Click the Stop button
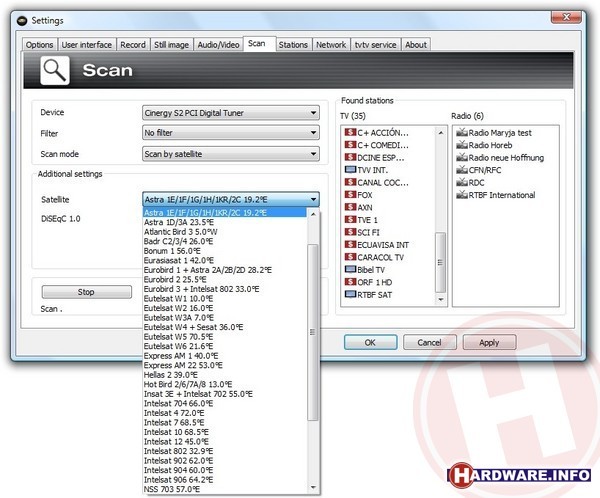The width and height of the screenshot is (600, 498). [86, 292]
